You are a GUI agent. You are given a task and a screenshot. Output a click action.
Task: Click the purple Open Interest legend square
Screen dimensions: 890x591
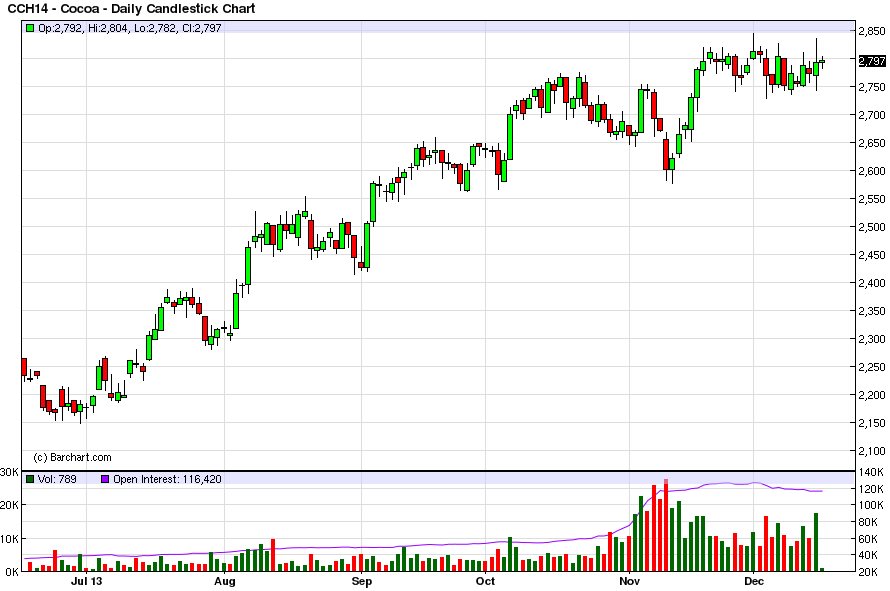pos(104,479)
